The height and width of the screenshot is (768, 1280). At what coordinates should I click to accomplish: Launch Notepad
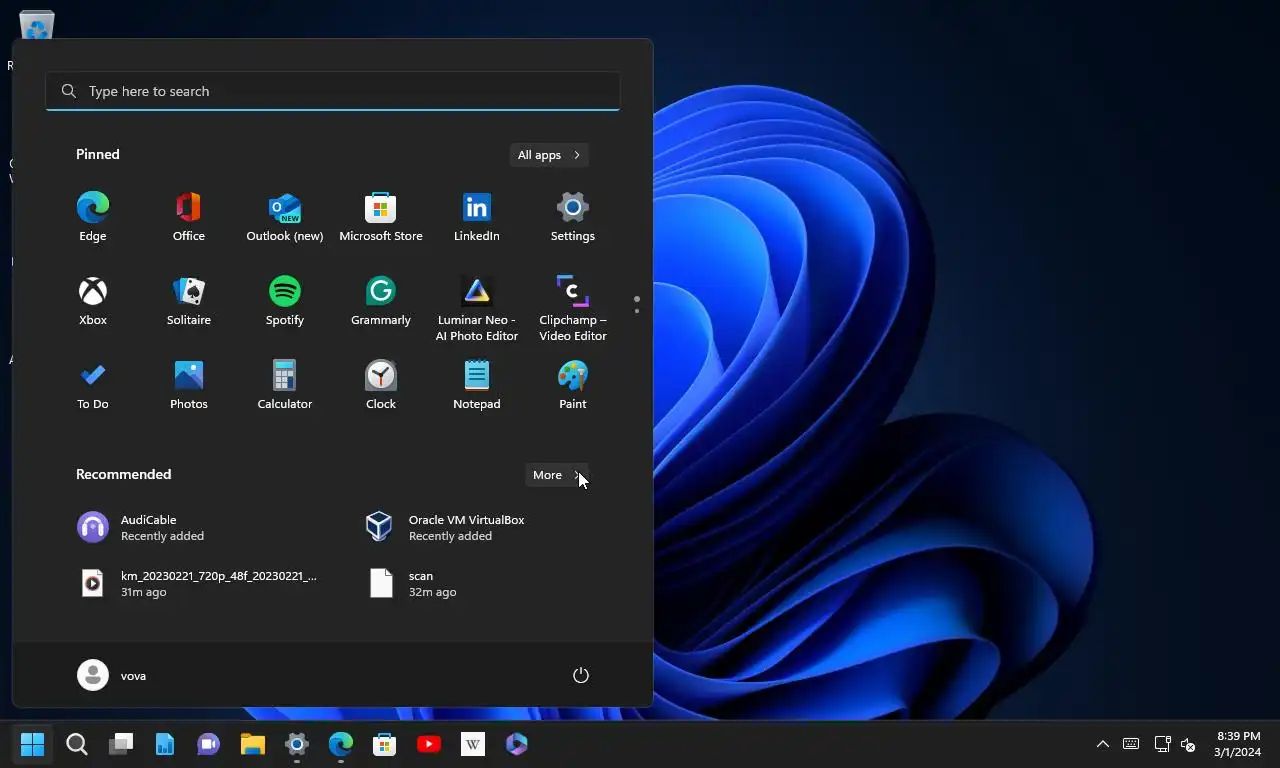[x=477, y=385]
